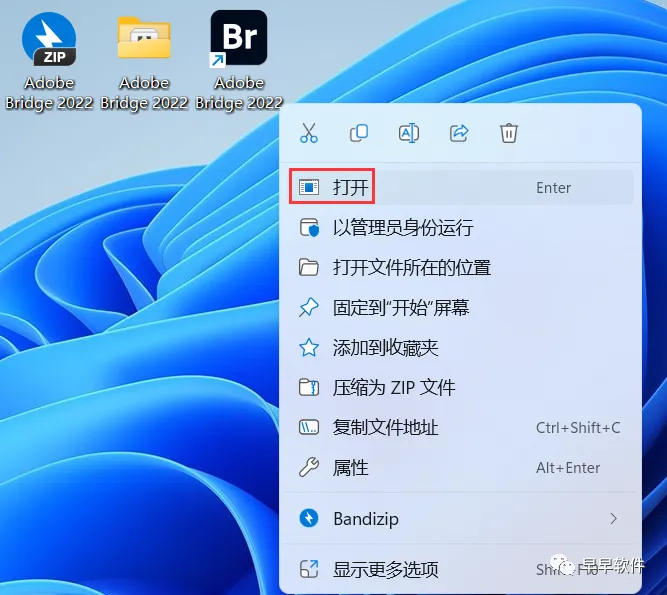
Task: Click the blue Bandizip logo icon
Action: (x=309, y=518)
